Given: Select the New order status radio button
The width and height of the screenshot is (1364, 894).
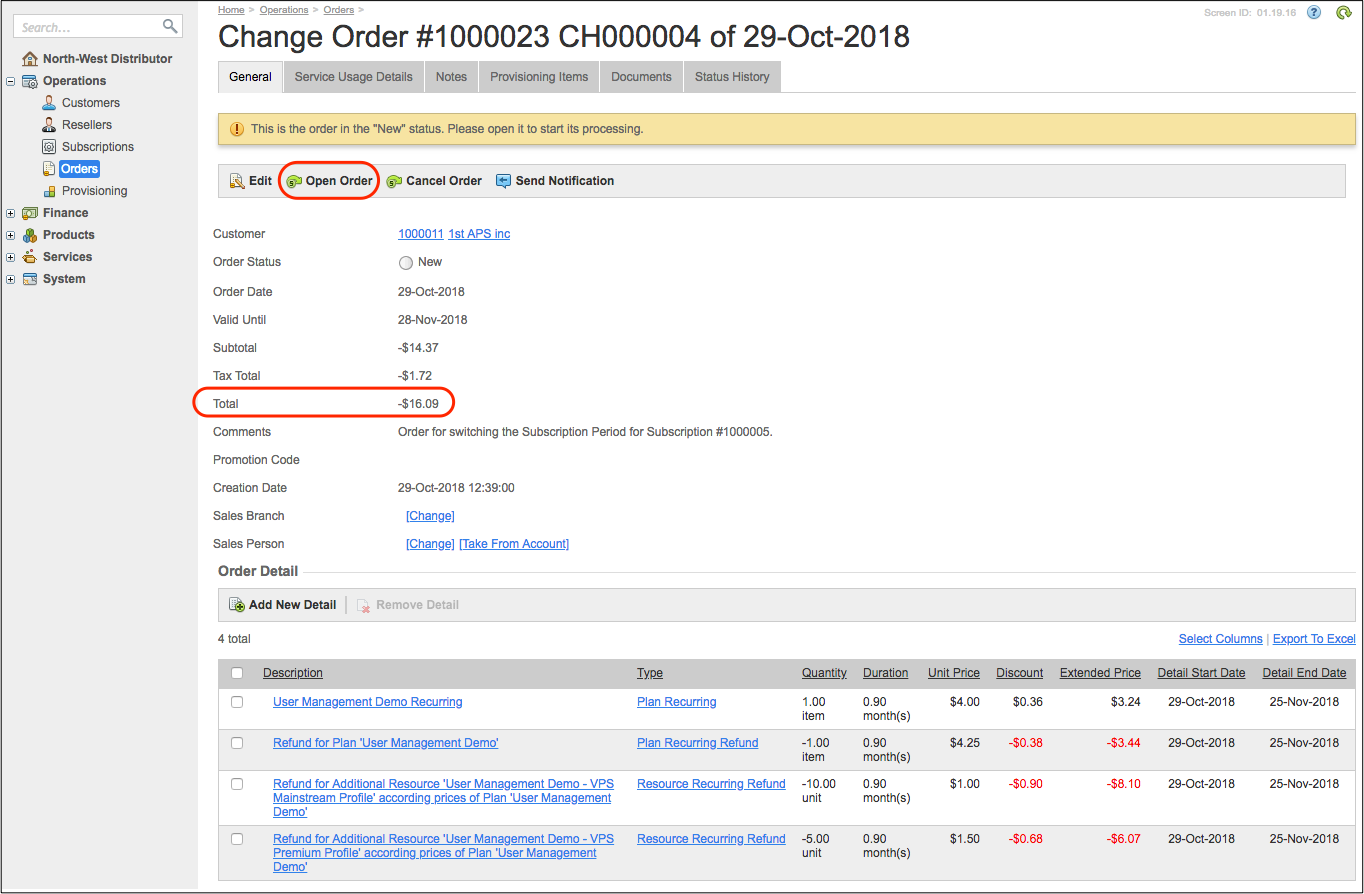Looking at the screenshot, I should coord(405,263).
